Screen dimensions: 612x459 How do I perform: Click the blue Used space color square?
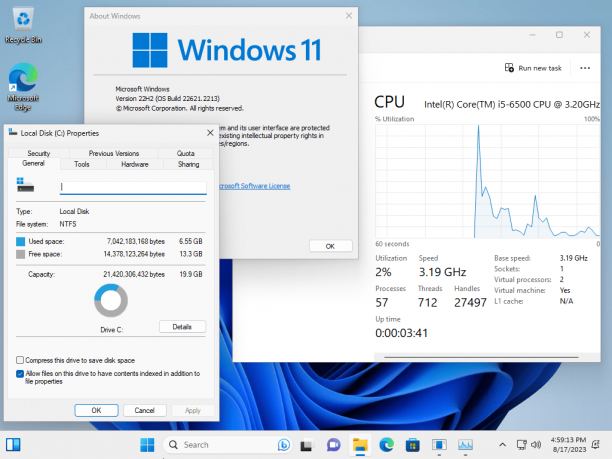pos(21,242)
